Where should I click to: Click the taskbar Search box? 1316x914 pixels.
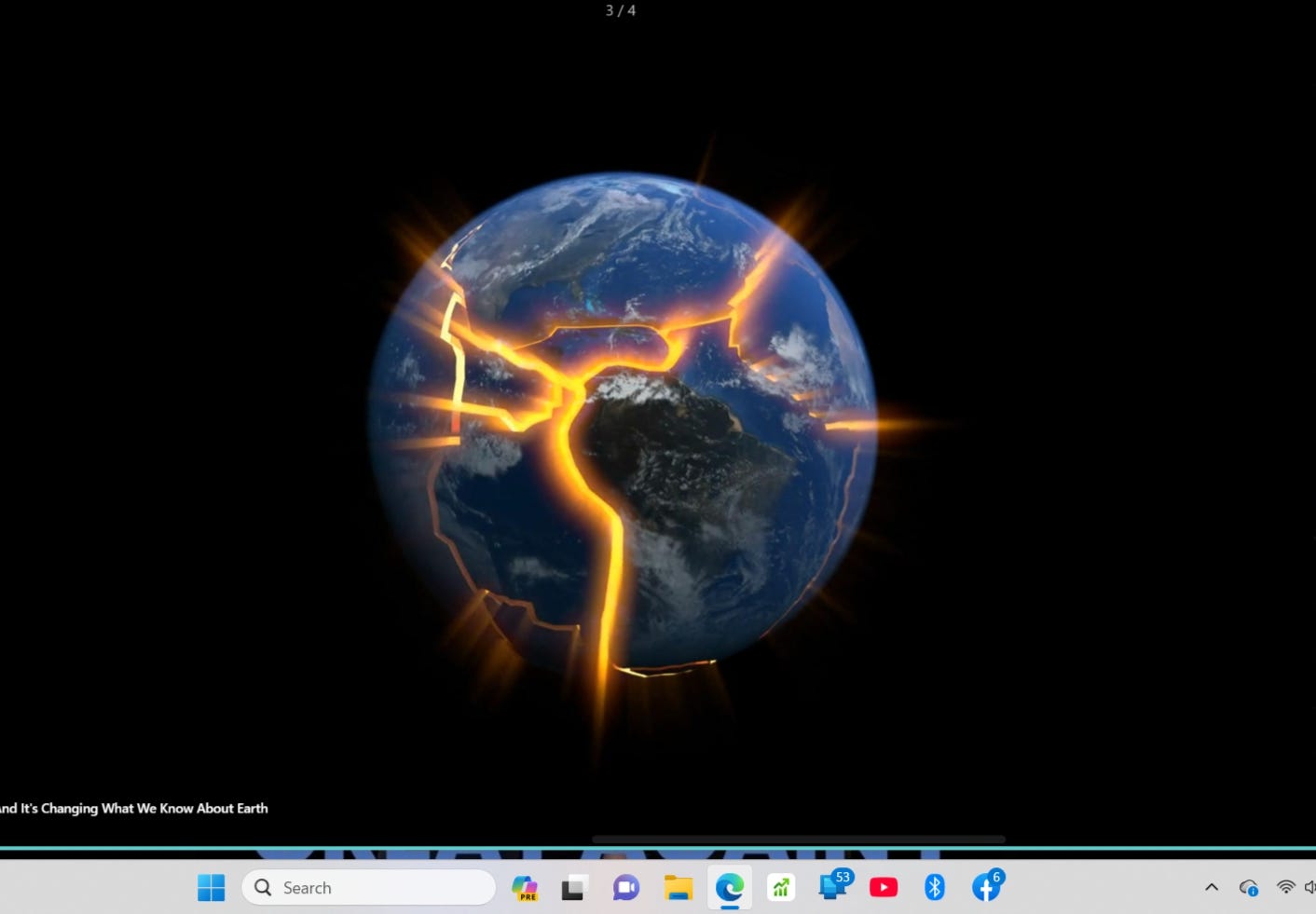(x=368, y=888)
